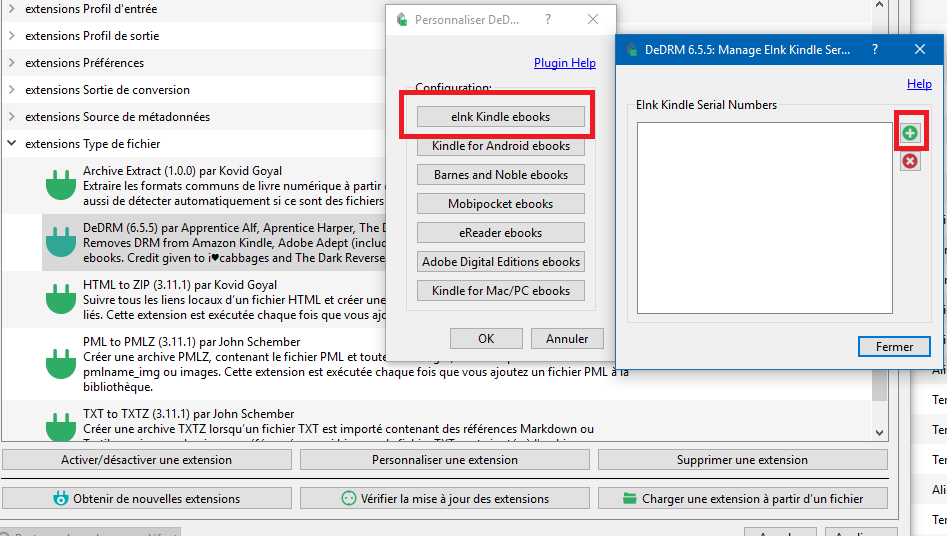The width and height of the screenshot is (947, 536).
Task: Click Fermer in serial numbers dialog
Action: click(894, 347)
